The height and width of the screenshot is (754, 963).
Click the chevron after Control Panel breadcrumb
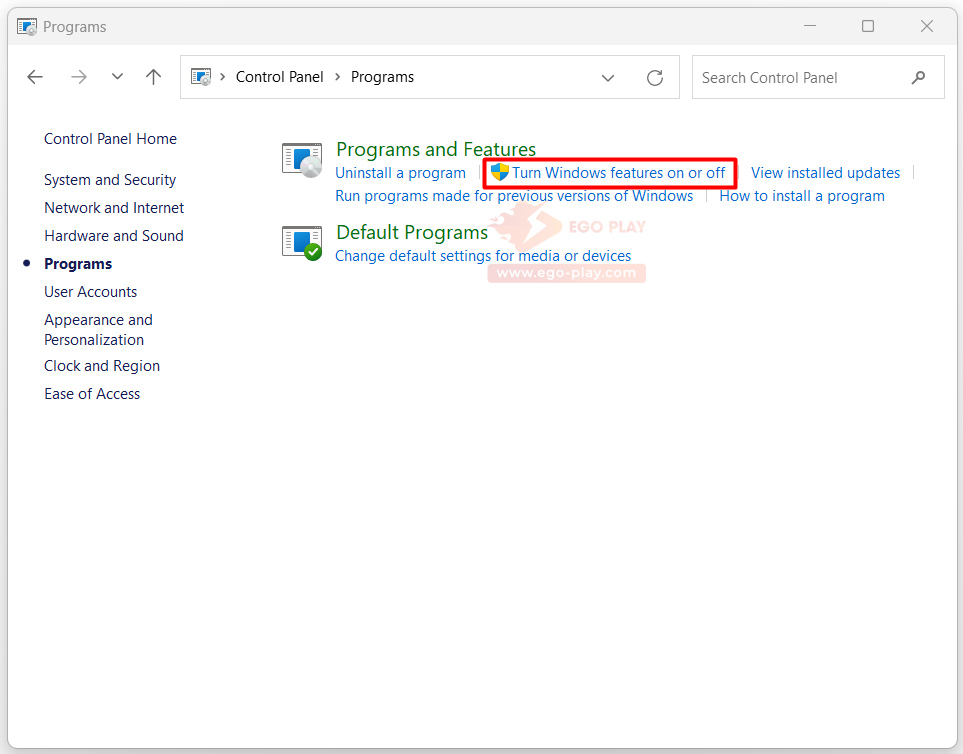337,77
